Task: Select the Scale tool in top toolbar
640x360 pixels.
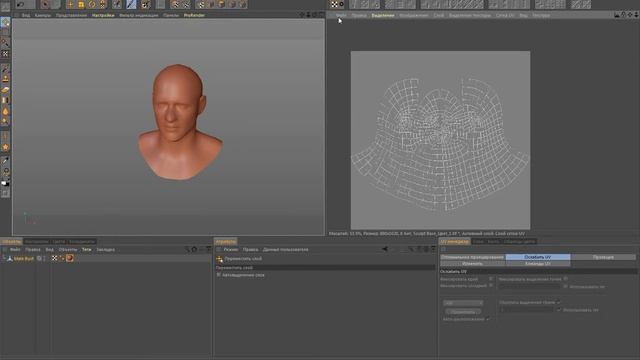Action: pyautogui.click(x=81, y=4)
